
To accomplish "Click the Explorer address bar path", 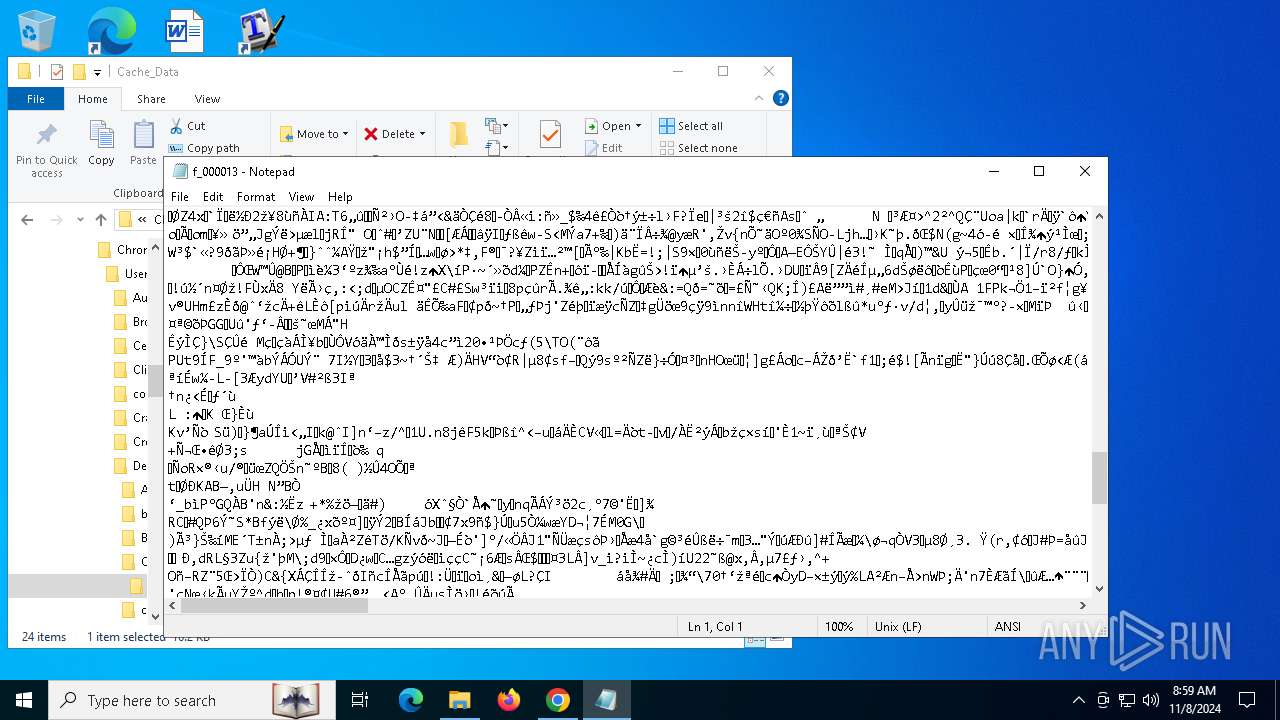I will click(x=140, y=220).
